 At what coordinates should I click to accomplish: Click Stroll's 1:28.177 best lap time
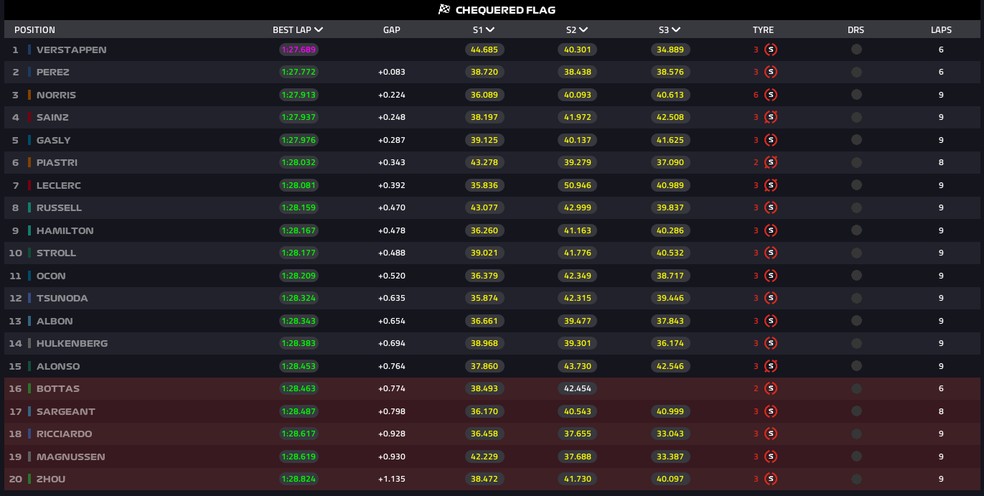pos(299,253)
